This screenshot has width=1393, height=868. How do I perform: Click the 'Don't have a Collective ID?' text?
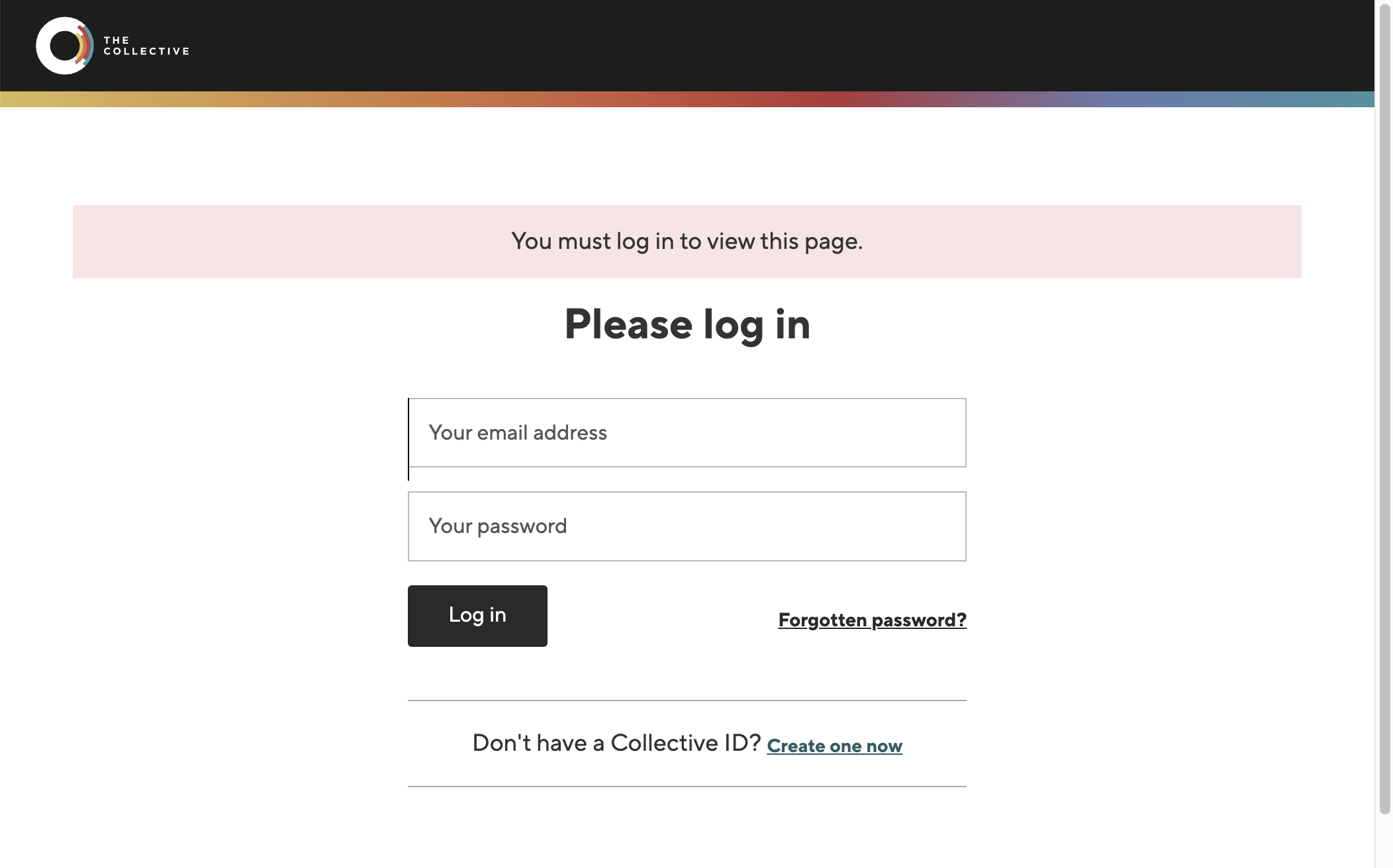pyautogui.click(x=616, y=744)
